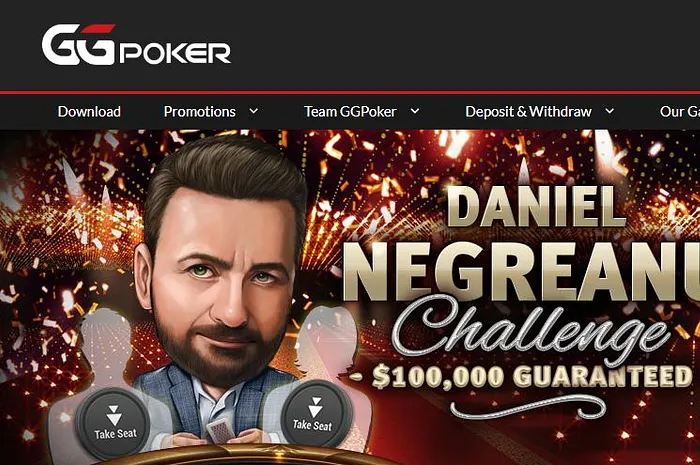Click the playing cards in Negreanu's hands
The width and height of the screenshot is (700, 465).
[x=220, y=431]
